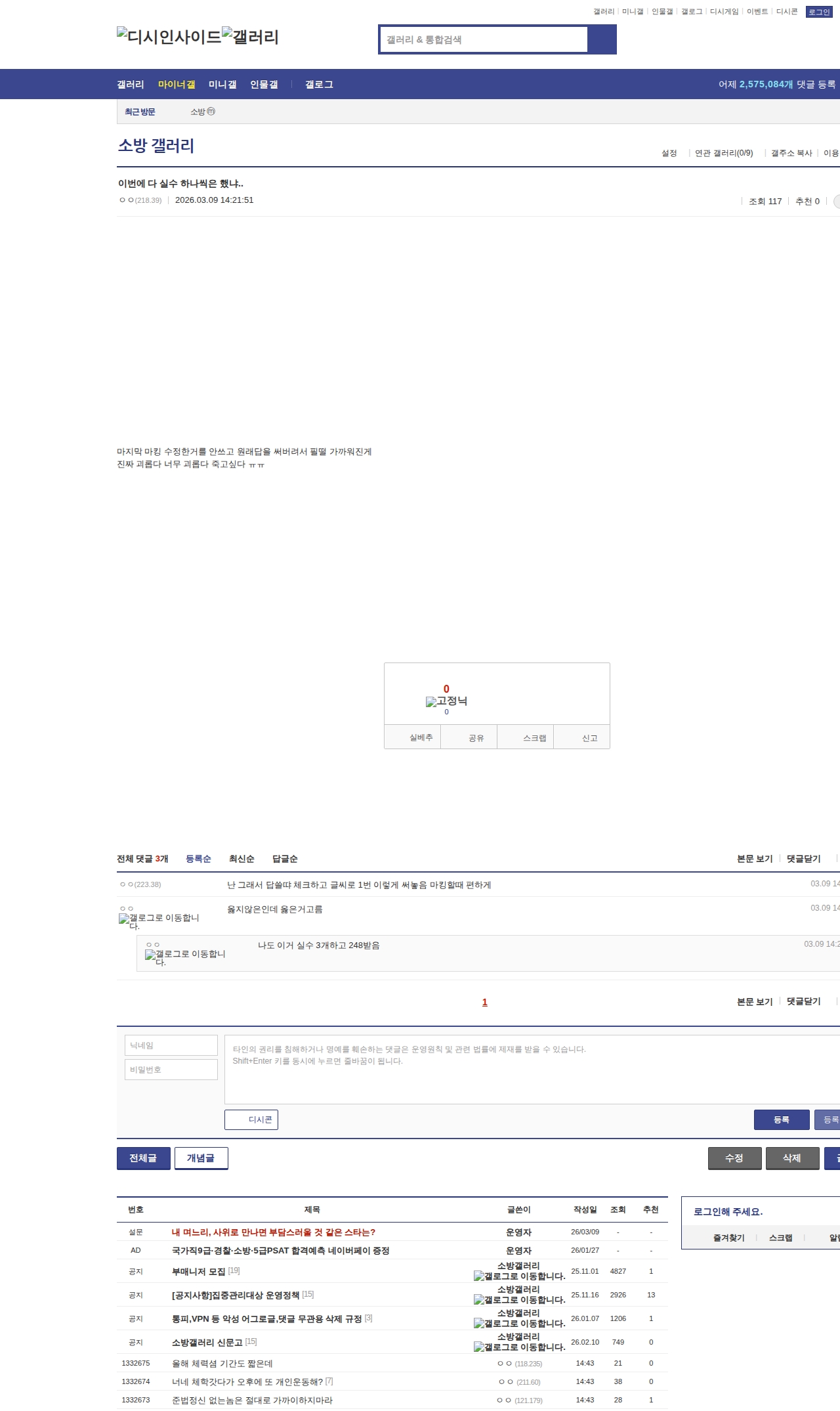This screenshot has height=1411, width=840.
Task: Open the 설정 settings dropdown
Action: pos(669,153)
